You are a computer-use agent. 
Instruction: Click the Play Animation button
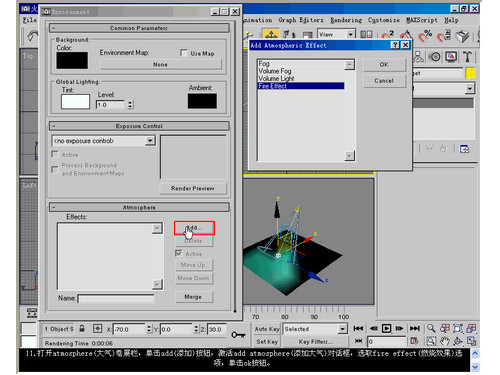[386, 329]
